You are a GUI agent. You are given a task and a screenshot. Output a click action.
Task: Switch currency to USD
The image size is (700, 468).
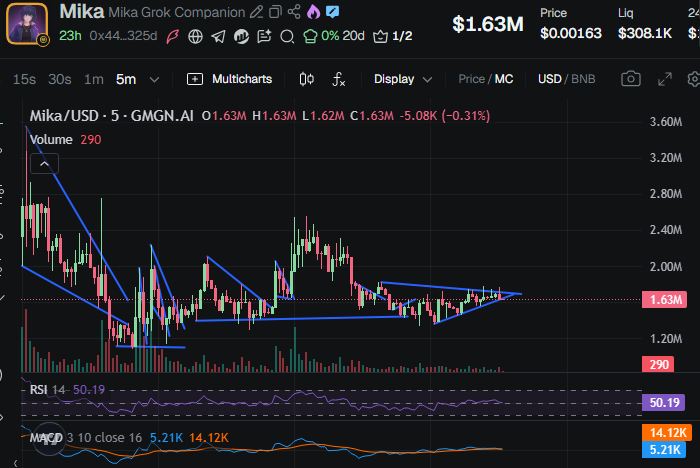(x=550, y=79)
